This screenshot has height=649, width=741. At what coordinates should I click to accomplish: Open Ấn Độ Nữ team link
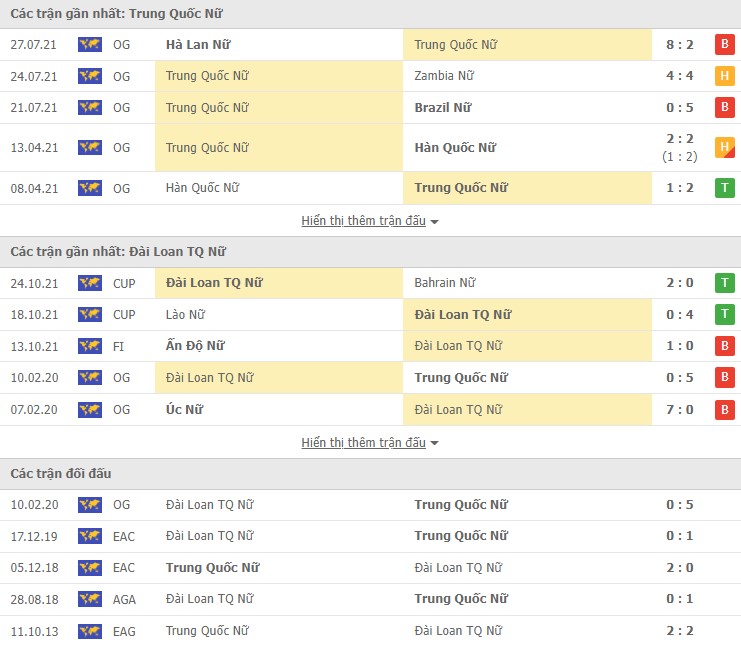pyautogui.click(x=195, y=346)
